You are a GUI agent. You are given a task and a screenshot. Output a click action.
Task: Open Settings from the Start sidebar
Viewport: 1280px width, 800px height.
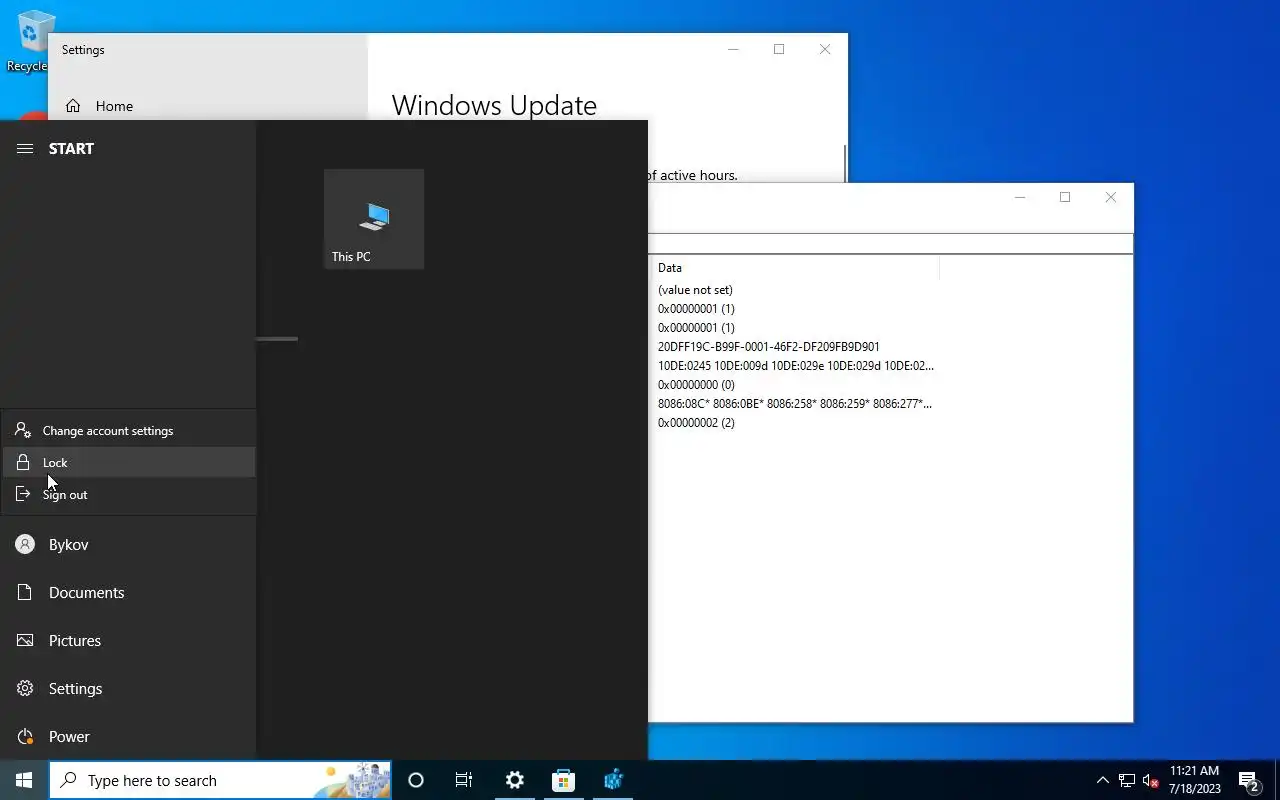pyautogui.click(x=128, y=688)
